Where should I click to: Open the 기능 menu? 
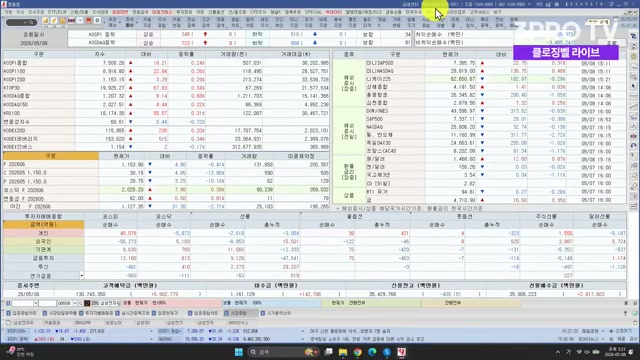click(8, 12)
